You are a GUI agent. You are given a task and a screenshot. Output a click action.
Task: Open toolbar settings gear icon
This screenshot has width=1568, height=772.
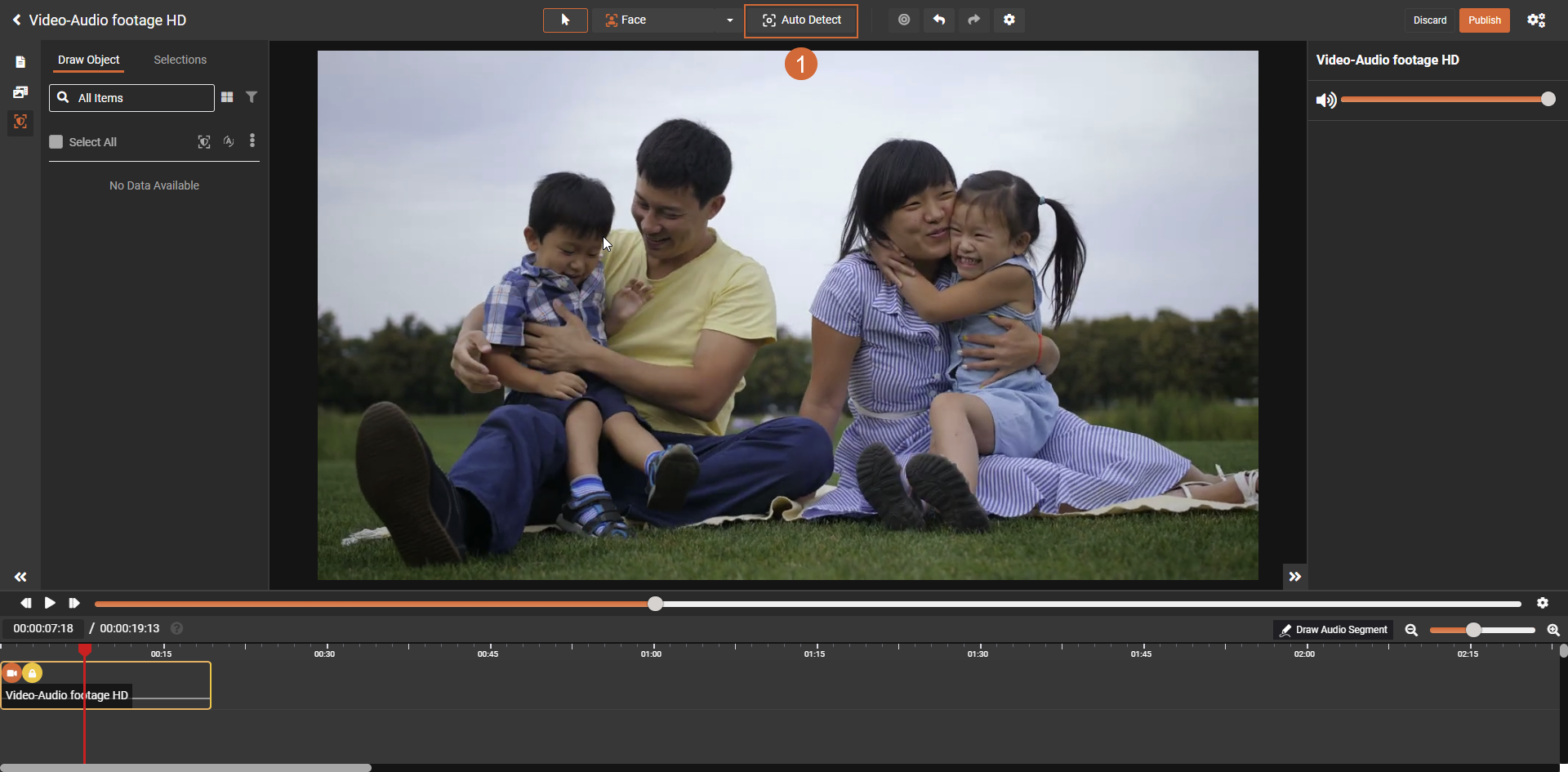tap(1009, 20)
